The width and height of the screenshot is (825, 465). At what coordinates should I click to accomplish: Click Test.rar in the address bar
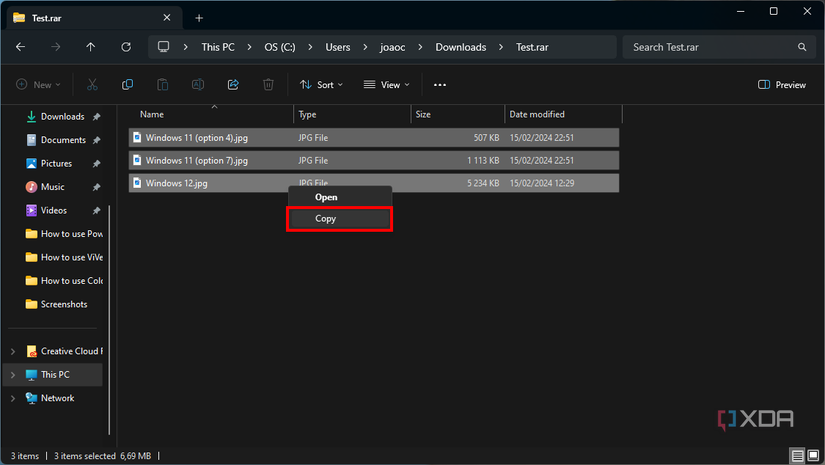point(532,47)
